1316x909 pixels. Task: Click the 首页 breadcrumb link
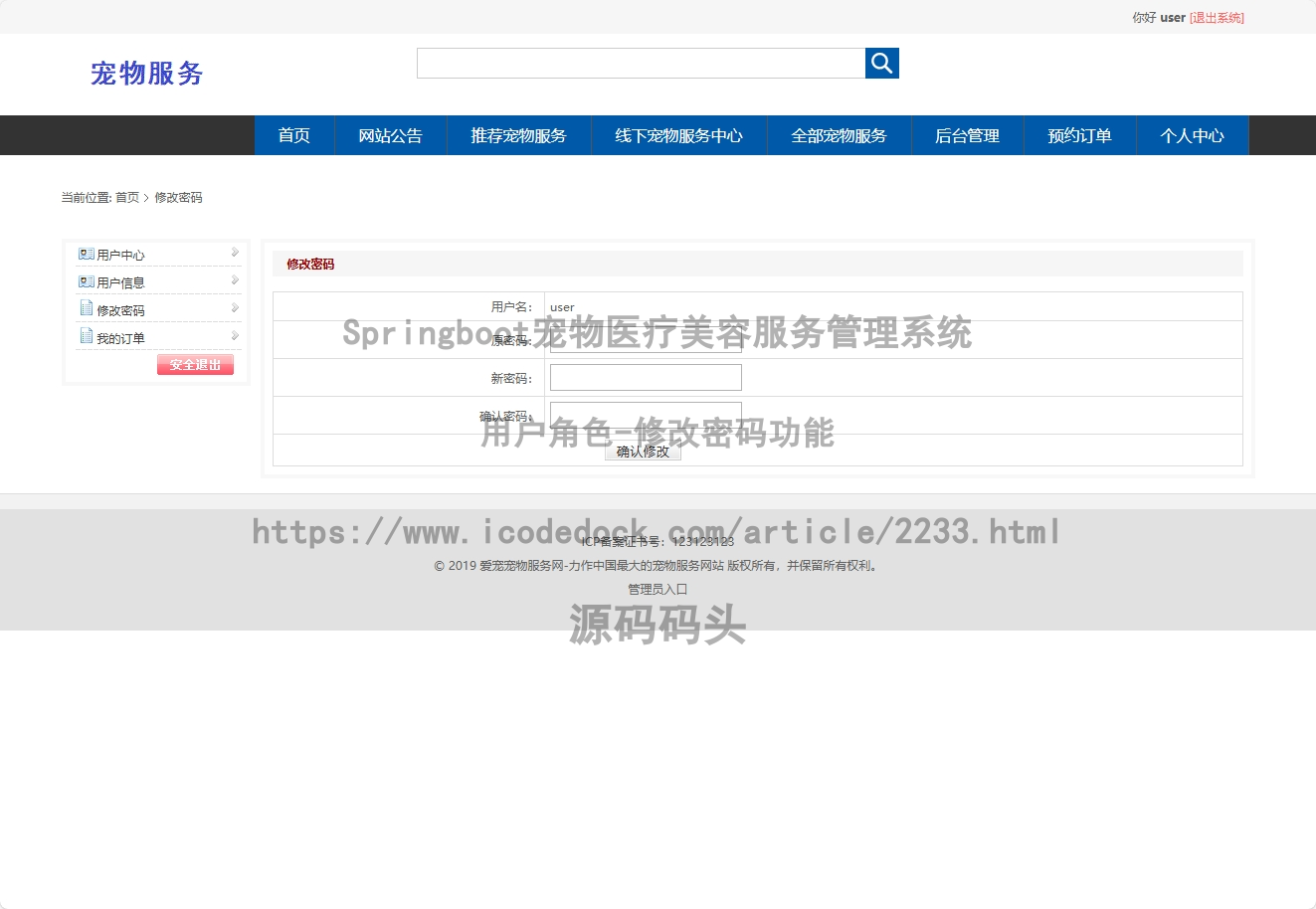click(x=127, y=198)
